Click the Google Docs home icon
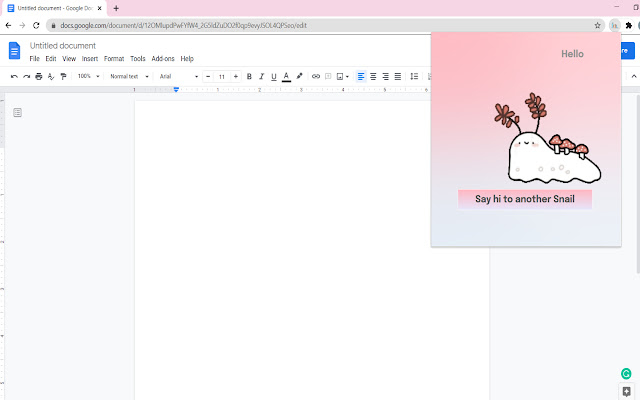This screenshot has height=400, width=640. point(15,51)
